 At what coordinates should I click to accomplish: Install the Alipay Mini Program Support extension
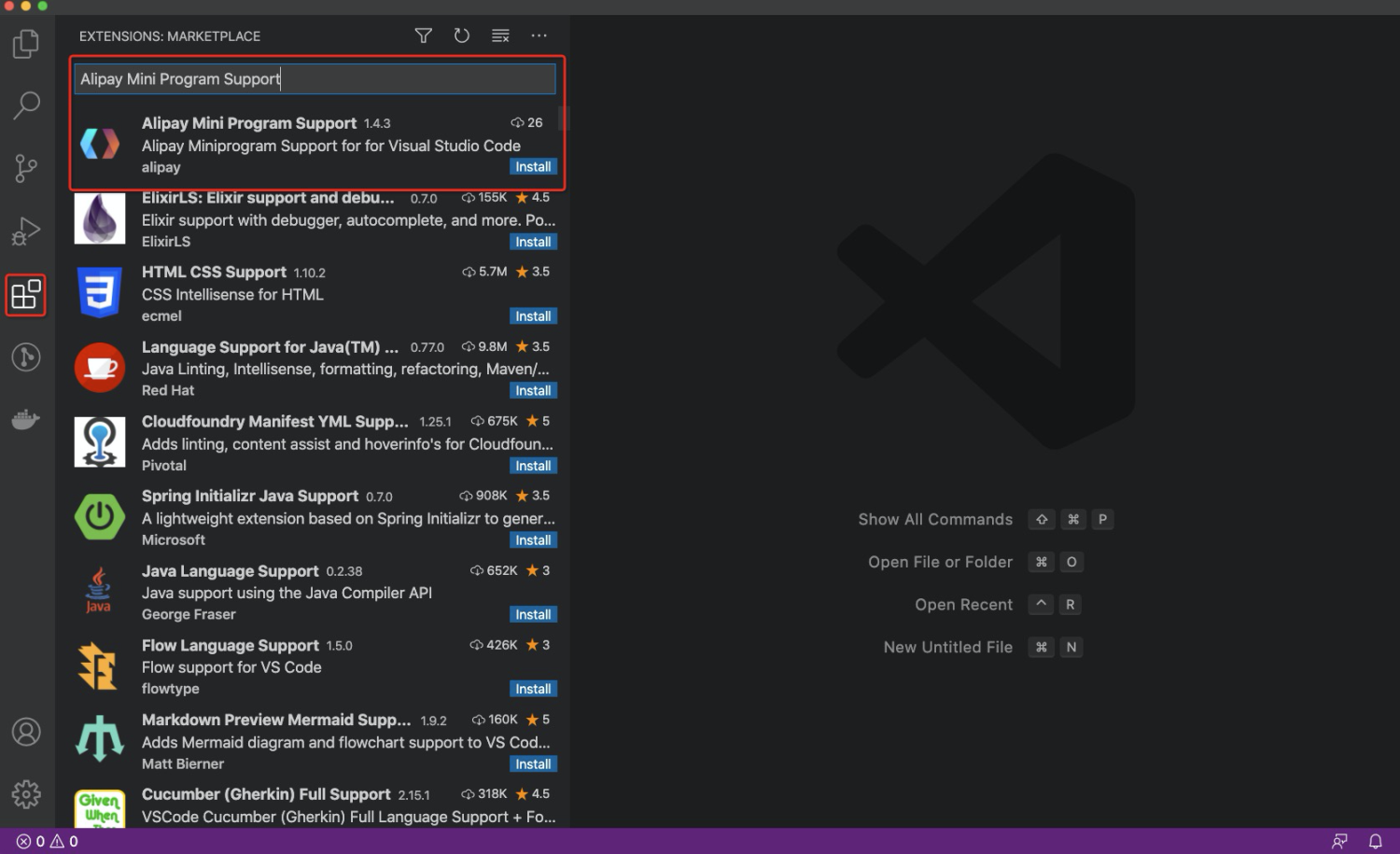[x=532, y=166]
